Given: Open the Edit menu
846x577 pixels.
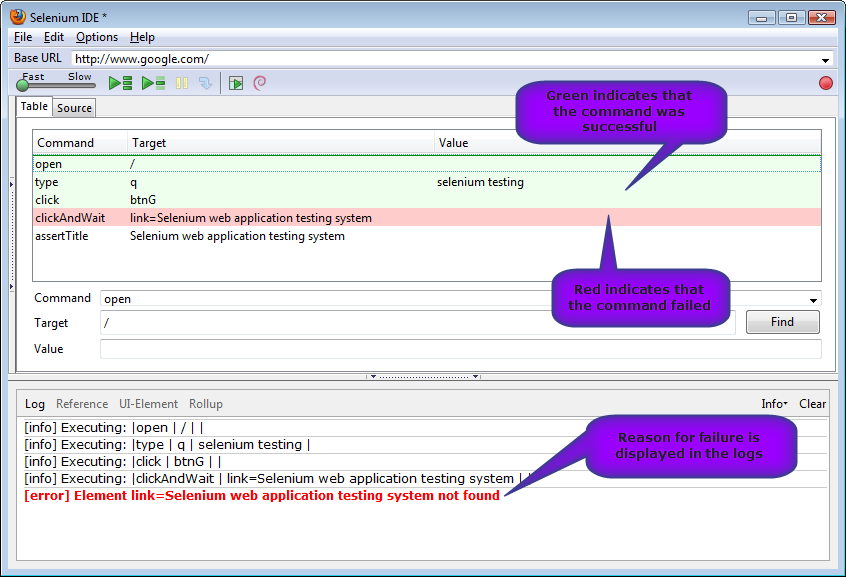Looking at the screenshot, I should [54, 37].
